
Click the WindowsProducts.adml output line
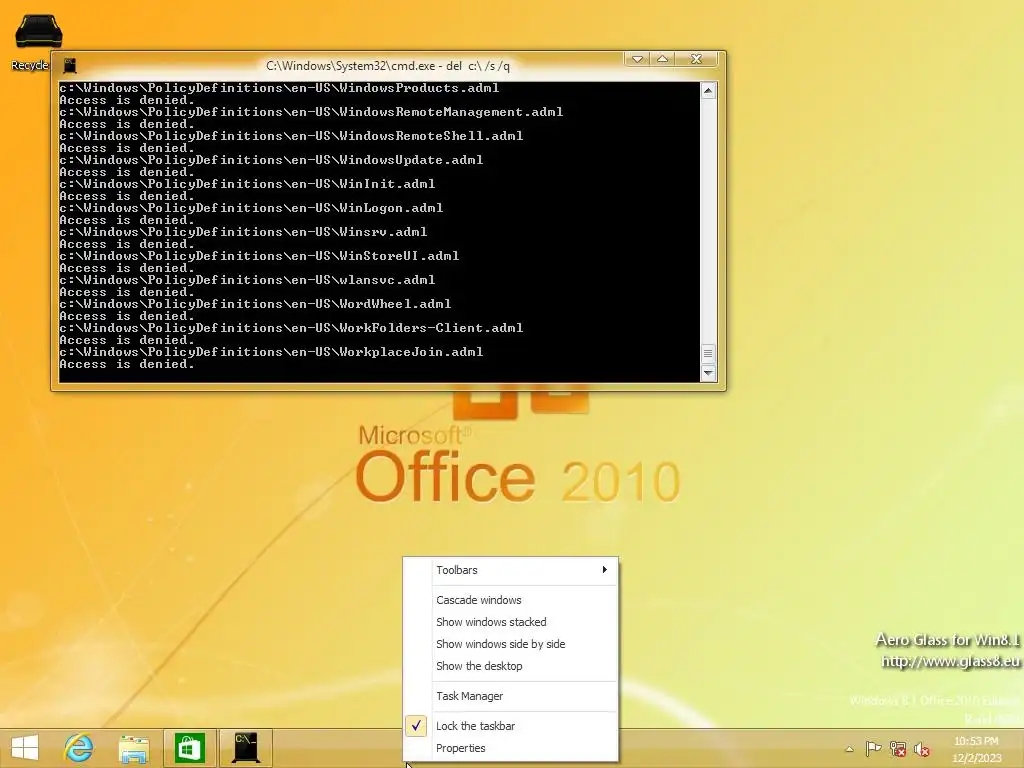pyautogui.click(x=279, y=88)
